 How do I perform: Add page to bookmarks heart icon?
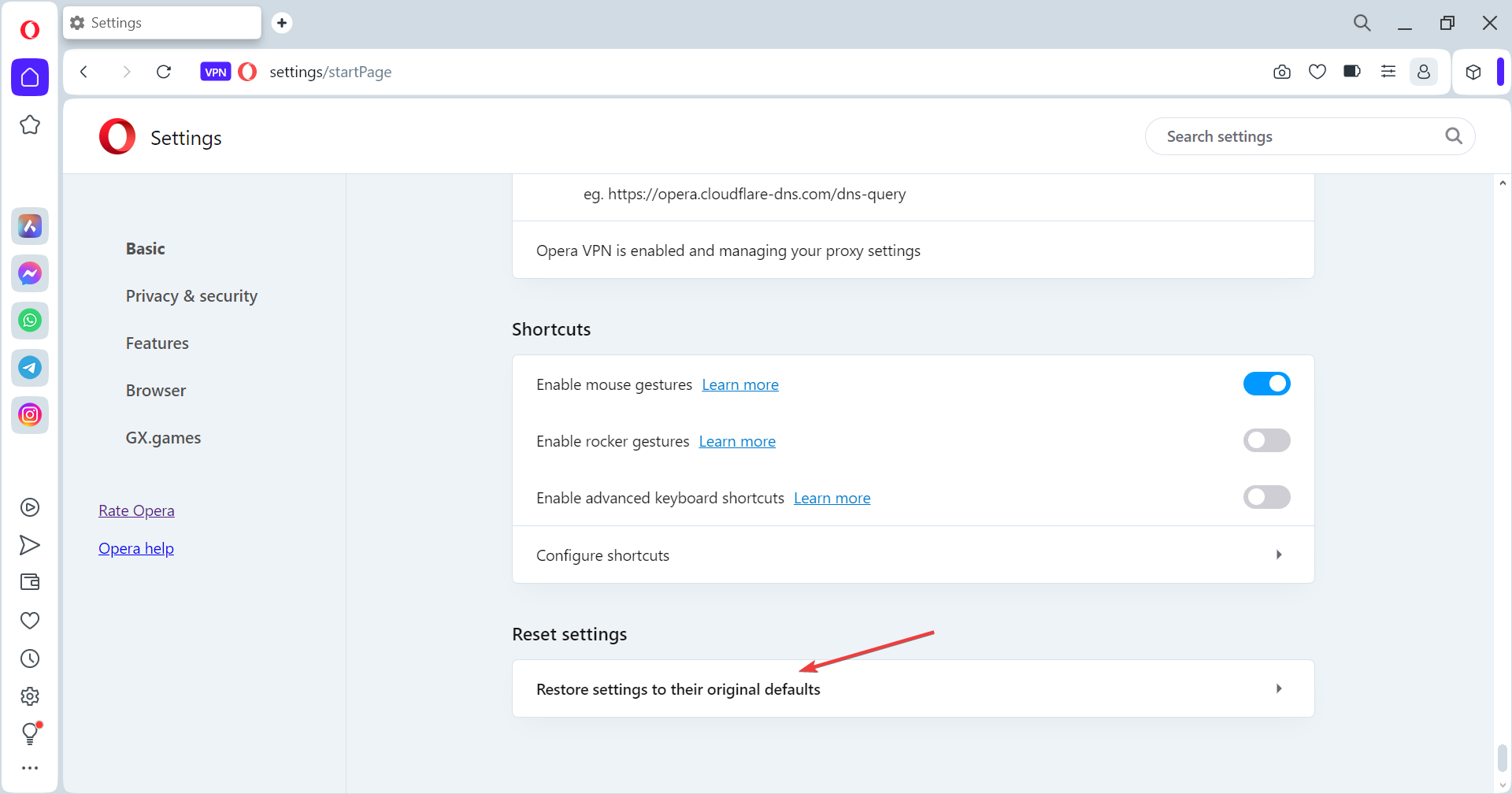point(1317,72)
